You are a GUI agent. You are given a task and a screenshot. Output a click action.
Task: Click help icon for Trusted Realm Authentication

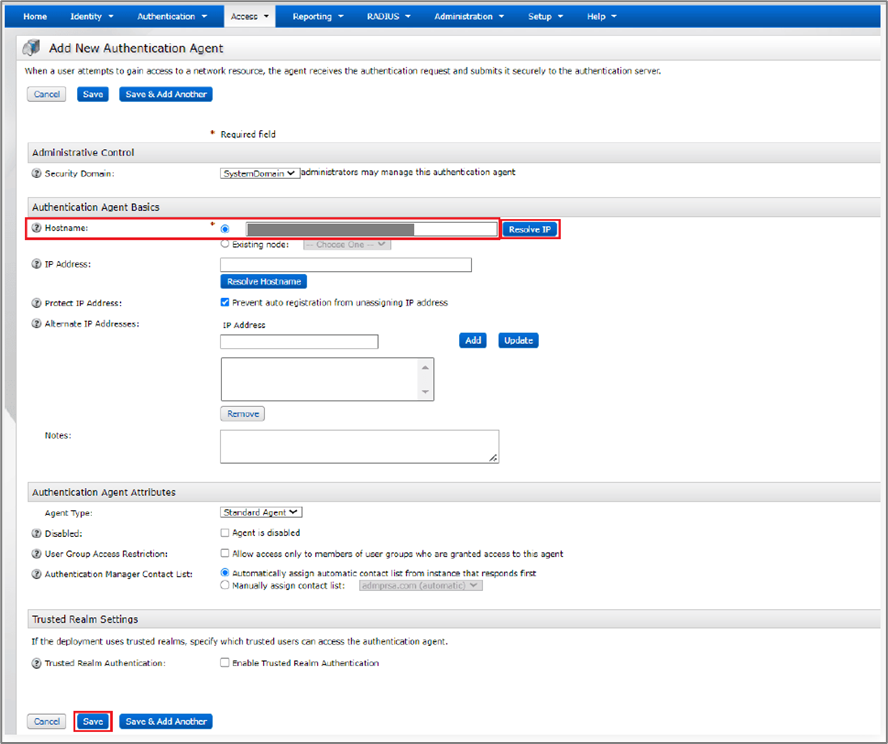[x=37, y=663]
